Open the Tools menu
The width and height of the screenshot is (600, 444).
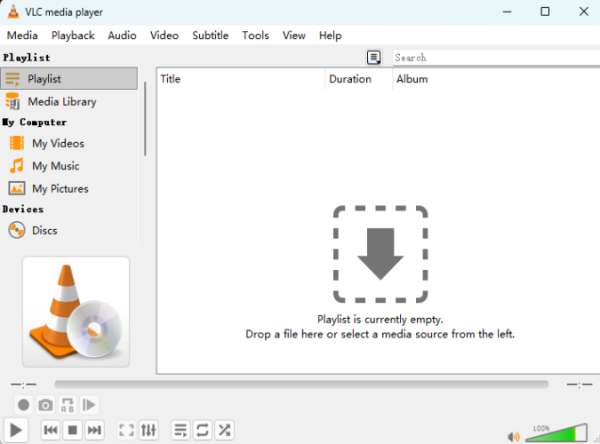[255, 36]
